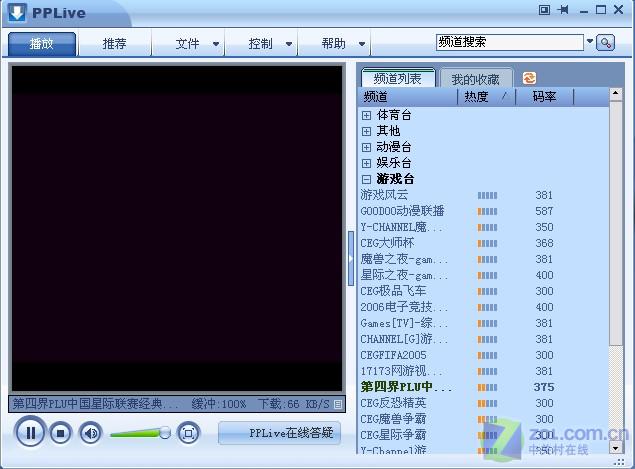Select channel CHANNEL[G]游...
Screen dimensions: 635x469
(x=404, y=339)
